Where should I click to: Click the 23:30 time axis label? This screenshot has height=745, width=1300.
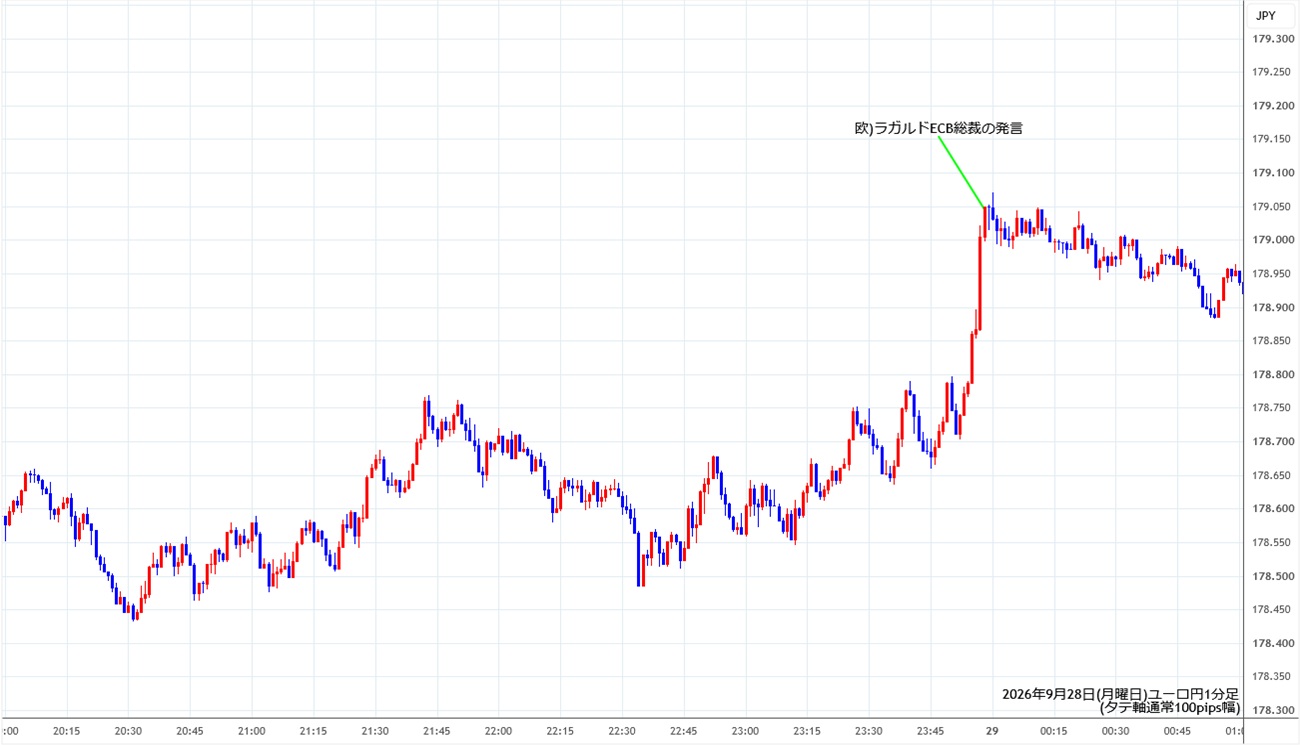click(x=868, y=732)
